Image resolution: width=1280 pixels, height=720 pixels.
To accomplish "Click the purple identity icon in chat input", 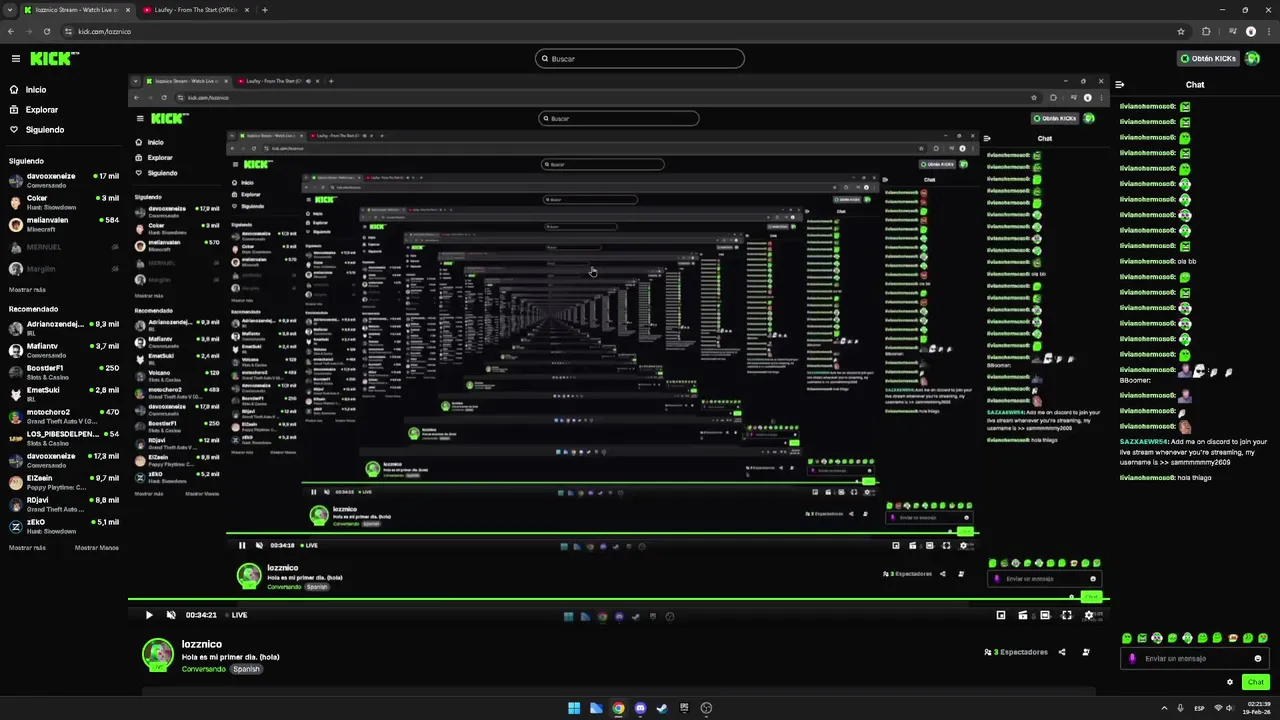I will (x=1132, y=658).
